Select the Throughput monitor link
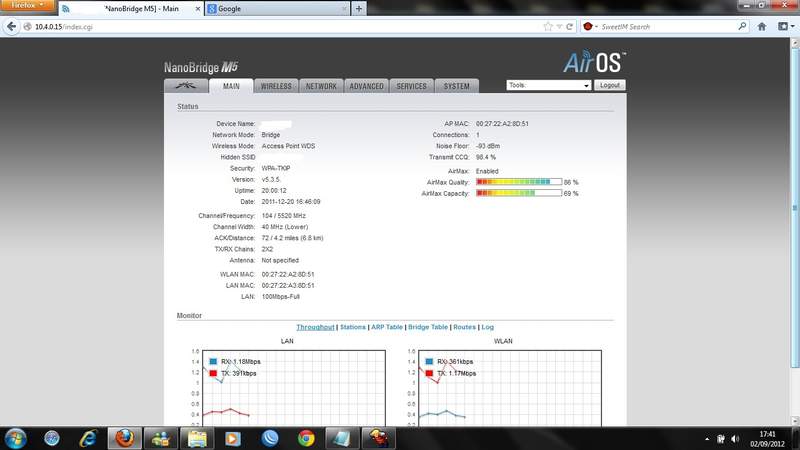This screenshot has width=800, height=450. pos(315,327)
